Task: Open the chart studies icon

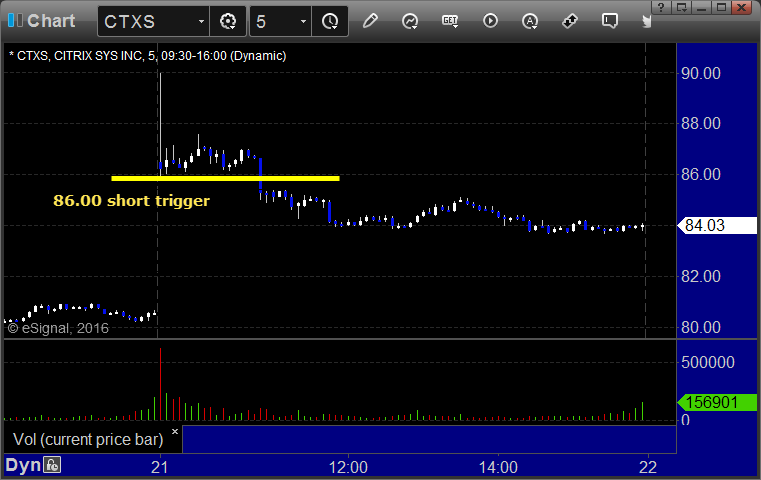Action: coord(410,21)
